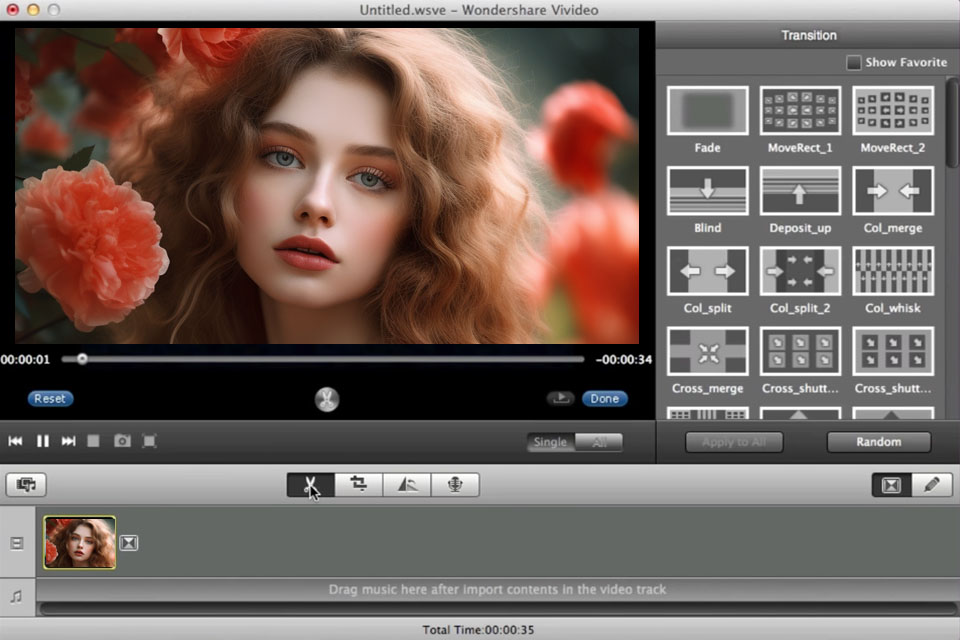Click the Apply to All button
The width and height of the screenshot is (960, 640).
click(734, 442)
